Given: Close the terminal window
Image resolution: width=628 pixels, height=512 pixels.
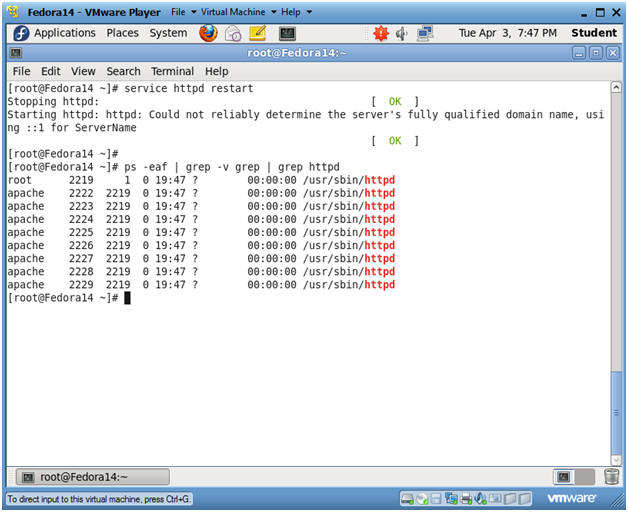Looking at the screenshot, I should pos(612,53).
